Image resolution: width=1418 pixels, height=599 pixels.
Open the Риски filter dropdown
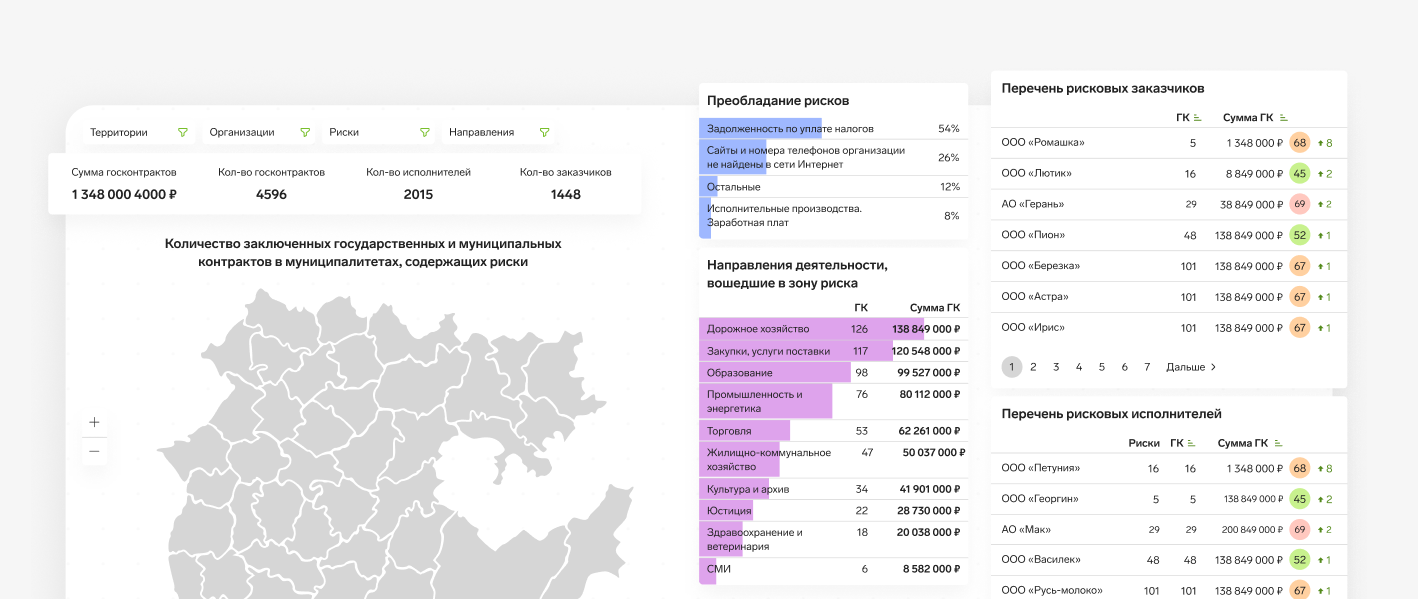pyautogui.click(x=380, y=132)
